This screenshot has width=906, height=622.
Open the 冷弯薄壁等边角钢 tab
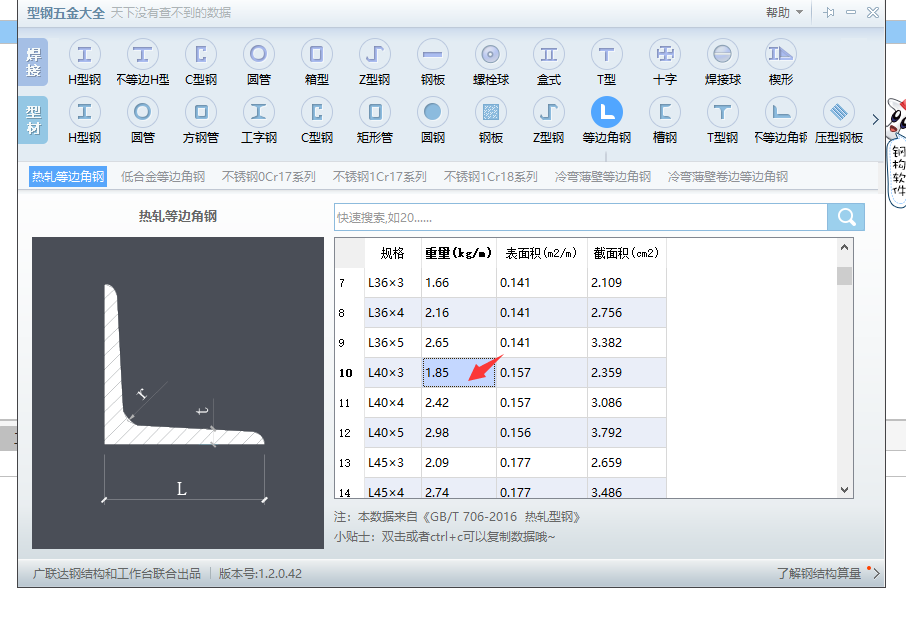pyautogui.click(x=603, y=176)
